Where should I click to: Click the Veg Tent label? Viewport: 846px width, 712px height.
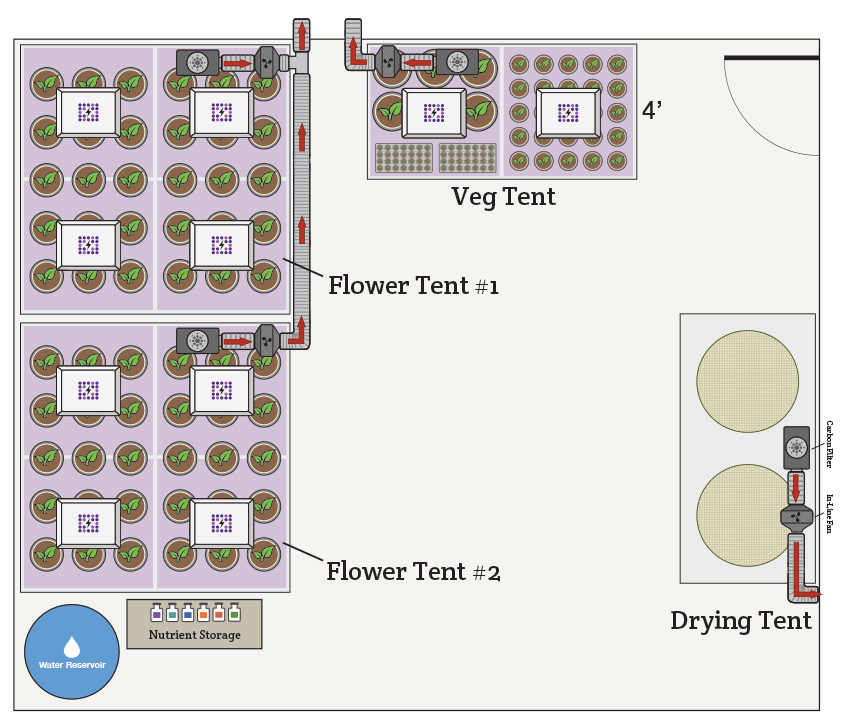[503, 197]
